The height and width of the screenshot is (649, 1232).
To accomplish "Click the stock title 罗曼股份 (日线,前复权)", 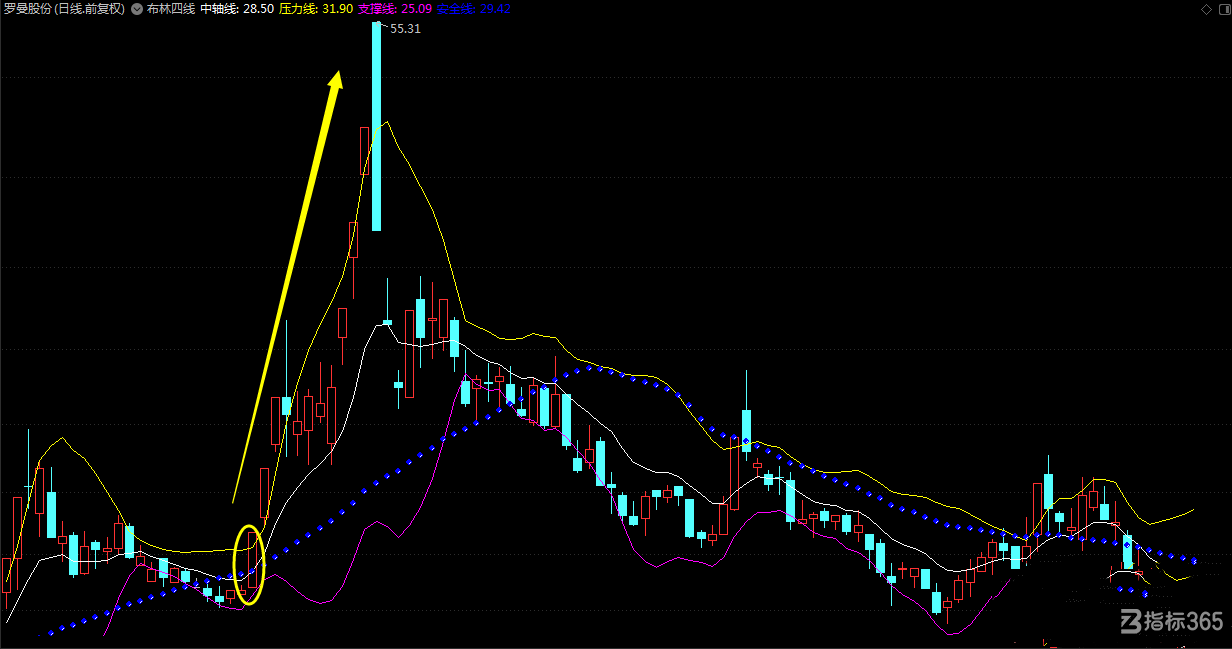I will click(x=65, y=8).
